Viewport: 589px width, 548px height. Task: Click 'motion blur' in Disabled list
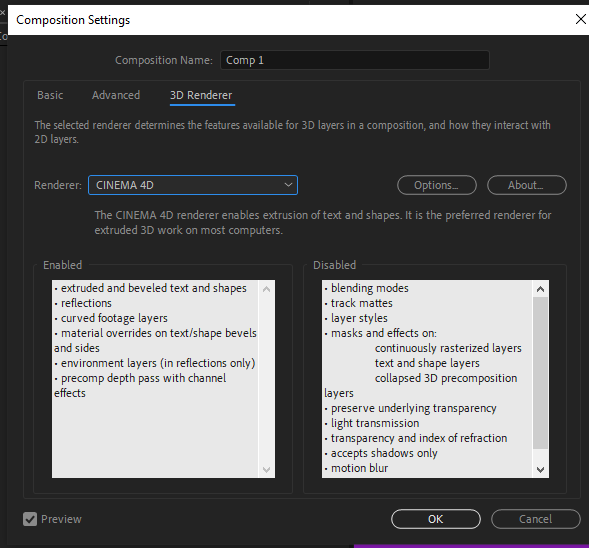pyautogui.click(x=359, y=468)
